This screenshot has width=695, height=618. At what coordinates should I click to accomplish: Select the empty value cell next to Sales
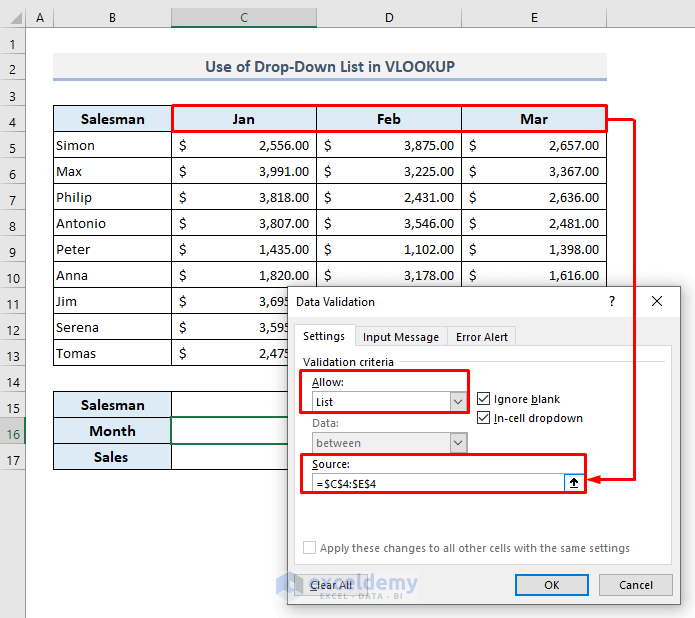[x=230, y=457]
